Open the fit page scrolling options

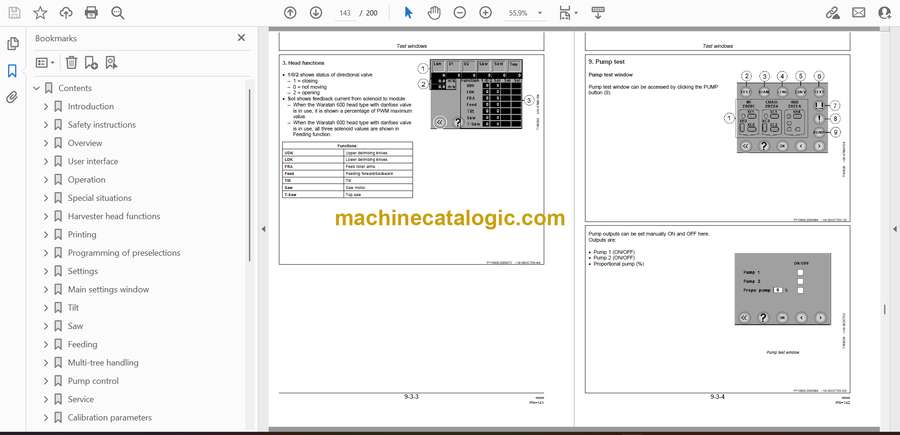coord(568,13)
